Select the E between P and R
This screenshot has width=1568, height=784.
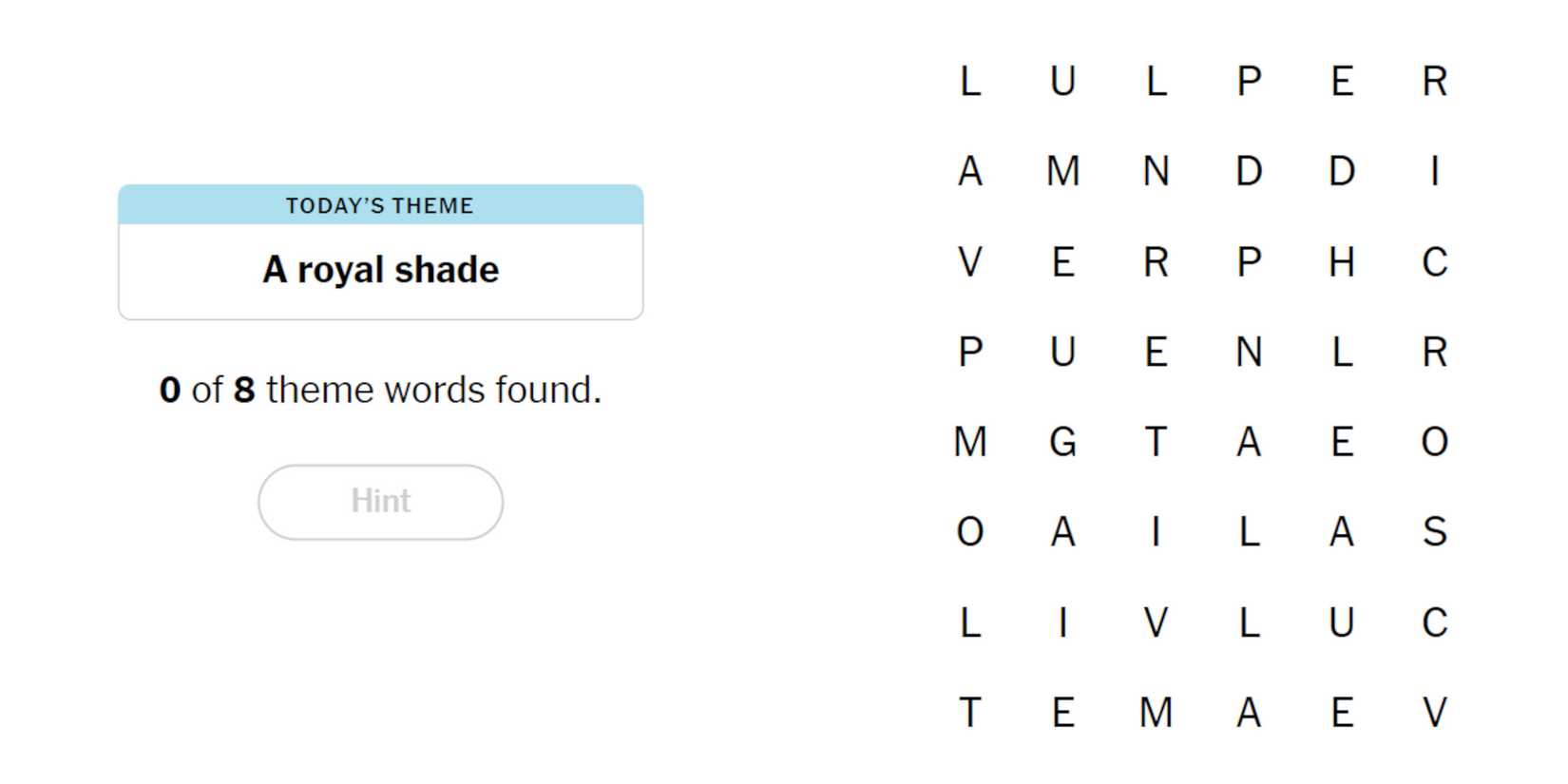point(1341,82)
